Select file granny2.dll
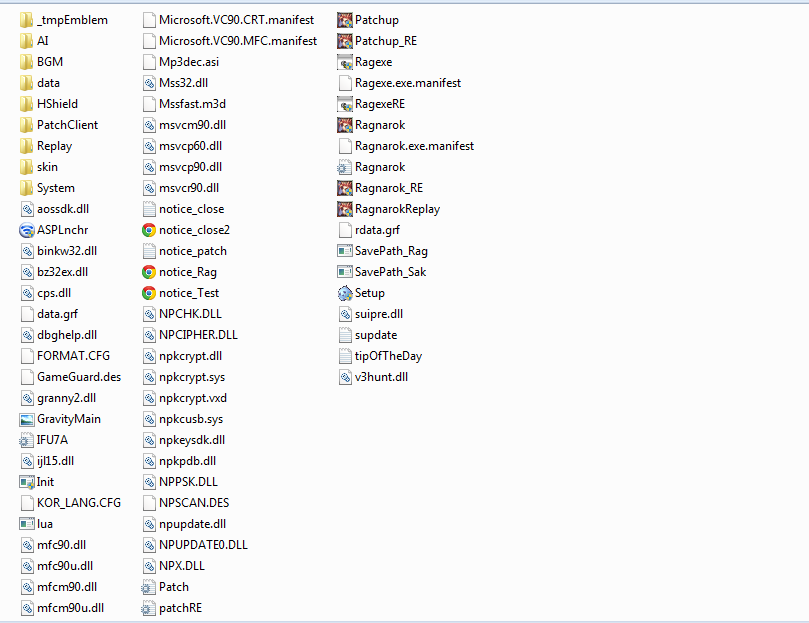Viewport: 809px width, 623px height. point(58,398)
